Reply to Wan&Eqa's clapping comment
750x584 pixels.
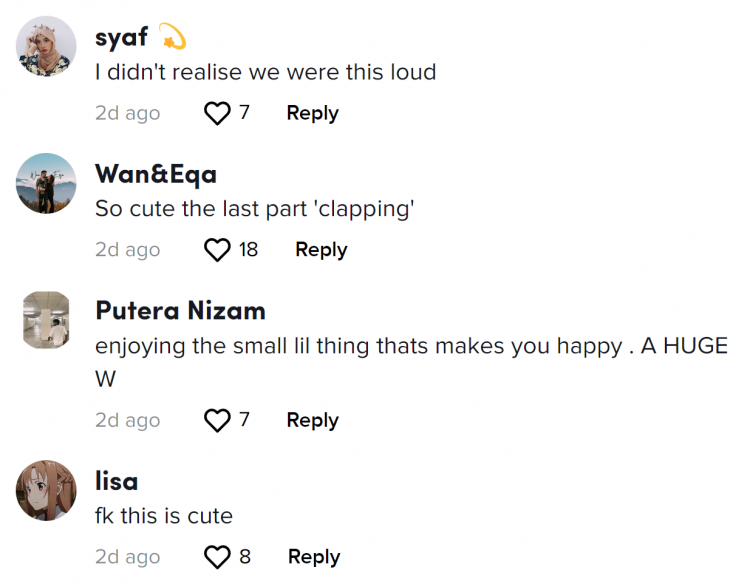click(x=320, y=250)
